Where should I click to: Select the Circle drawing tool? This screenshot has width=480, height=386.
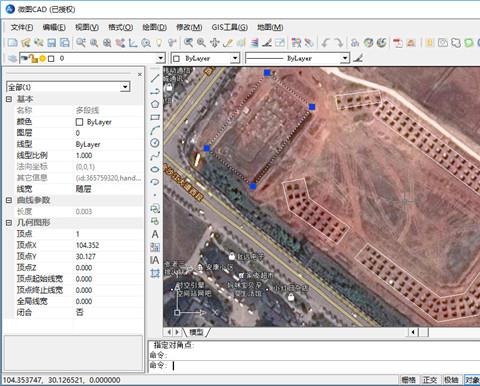click(155, 143)
